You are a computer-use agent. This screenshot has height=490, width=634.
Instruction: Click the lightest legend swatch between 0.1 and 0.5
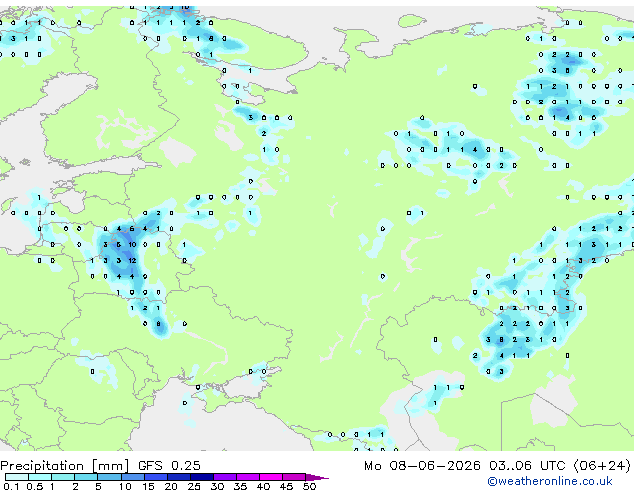(x=17, y=477)
